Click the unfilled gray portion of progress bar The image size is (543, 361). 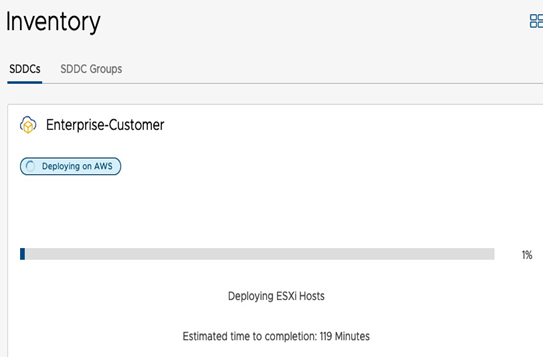tap(260, 254)
